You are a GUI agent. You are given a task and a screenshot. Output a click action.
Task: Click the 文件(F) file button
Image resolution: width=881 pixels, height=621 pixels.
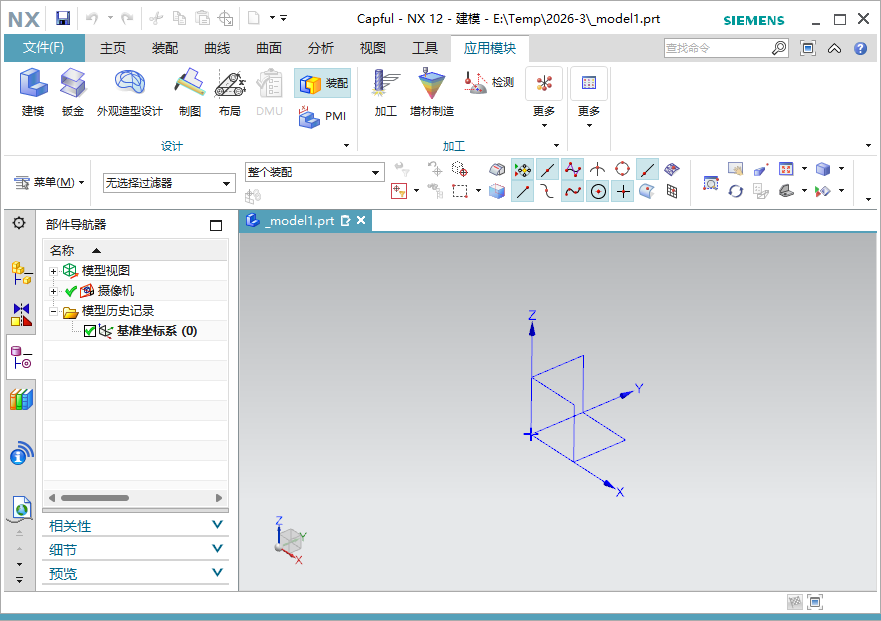pyautogui.click(x=44, y=48)
